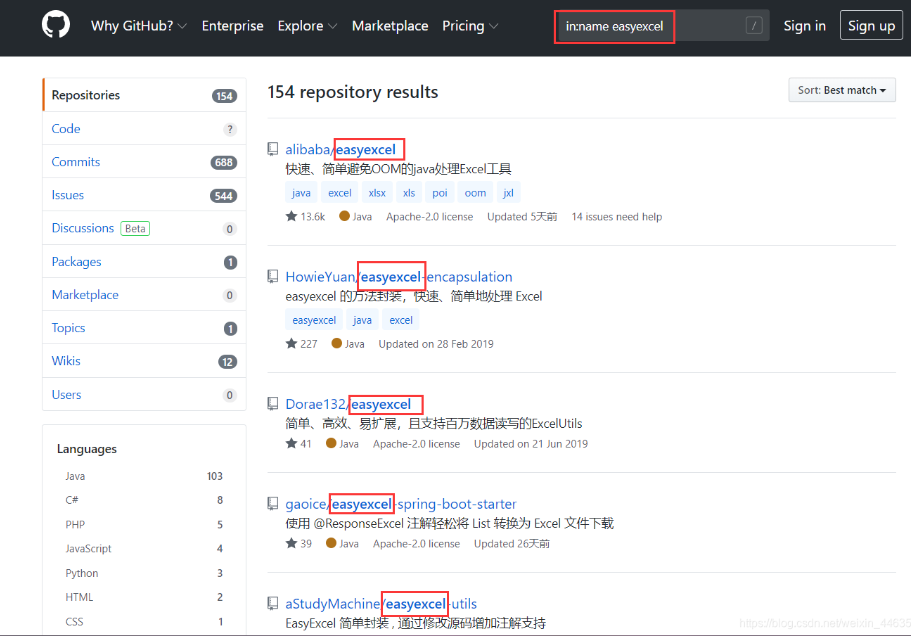Click the java topic tag under HowieYuan repo
This screenshot has height=637, width=911.
point(362,320)
